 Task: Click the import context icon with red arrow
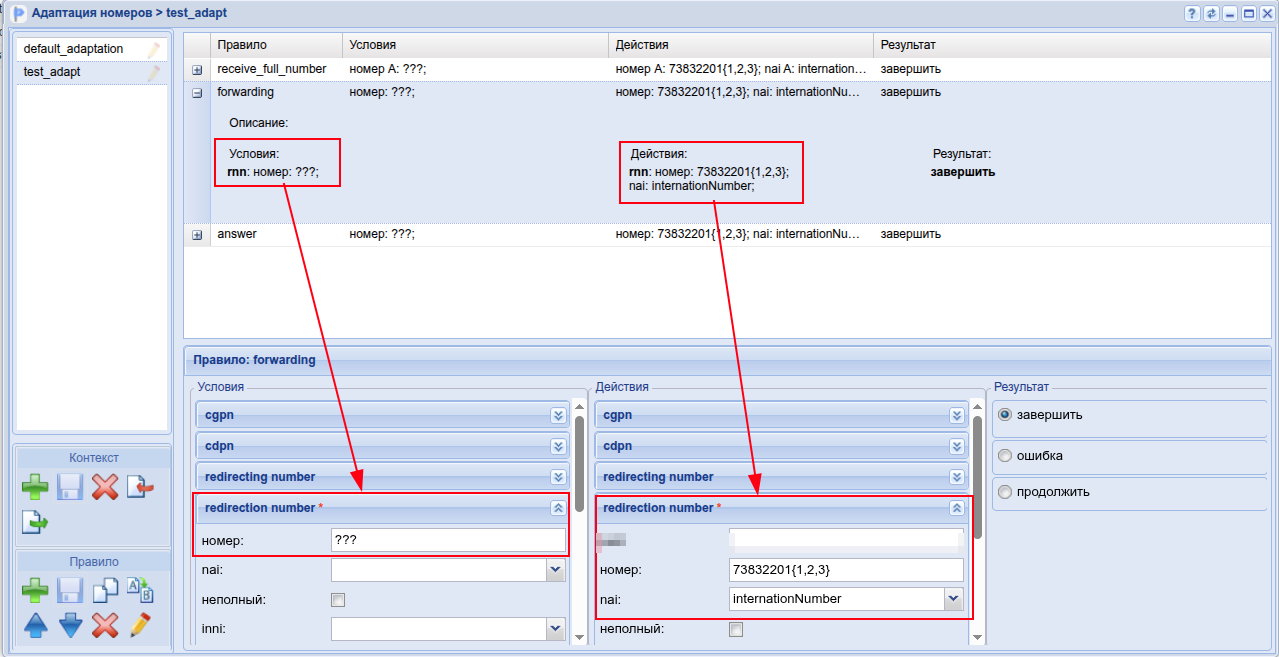point(140,488)
